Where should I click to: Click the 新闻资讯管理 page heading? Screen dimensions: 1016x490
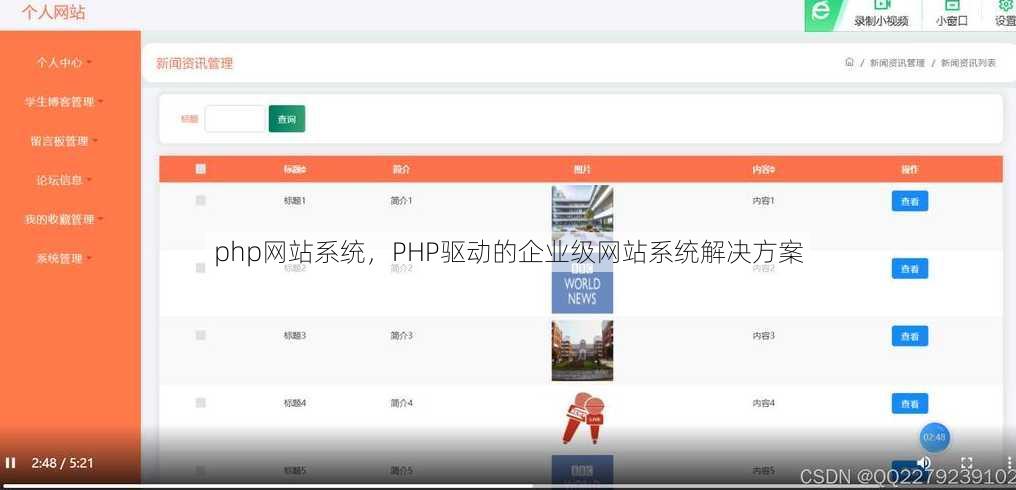194,64
